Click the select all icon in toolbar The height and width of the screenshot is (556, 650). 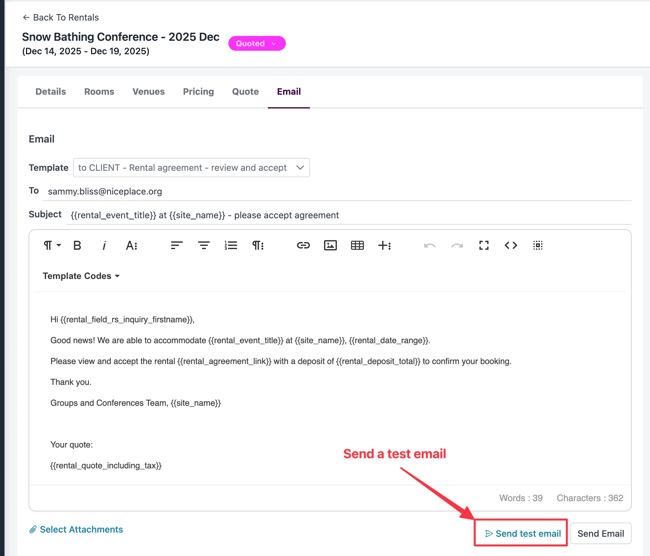point(538,245)
